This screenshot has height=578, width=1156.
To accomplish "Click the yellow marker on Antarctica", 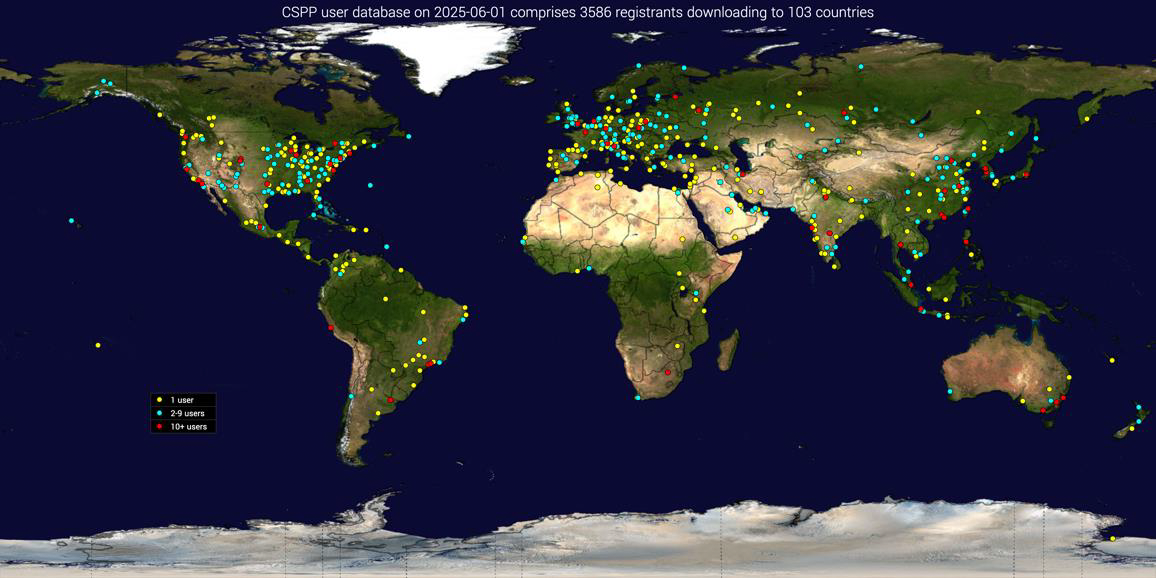I will click(1112, 538).
